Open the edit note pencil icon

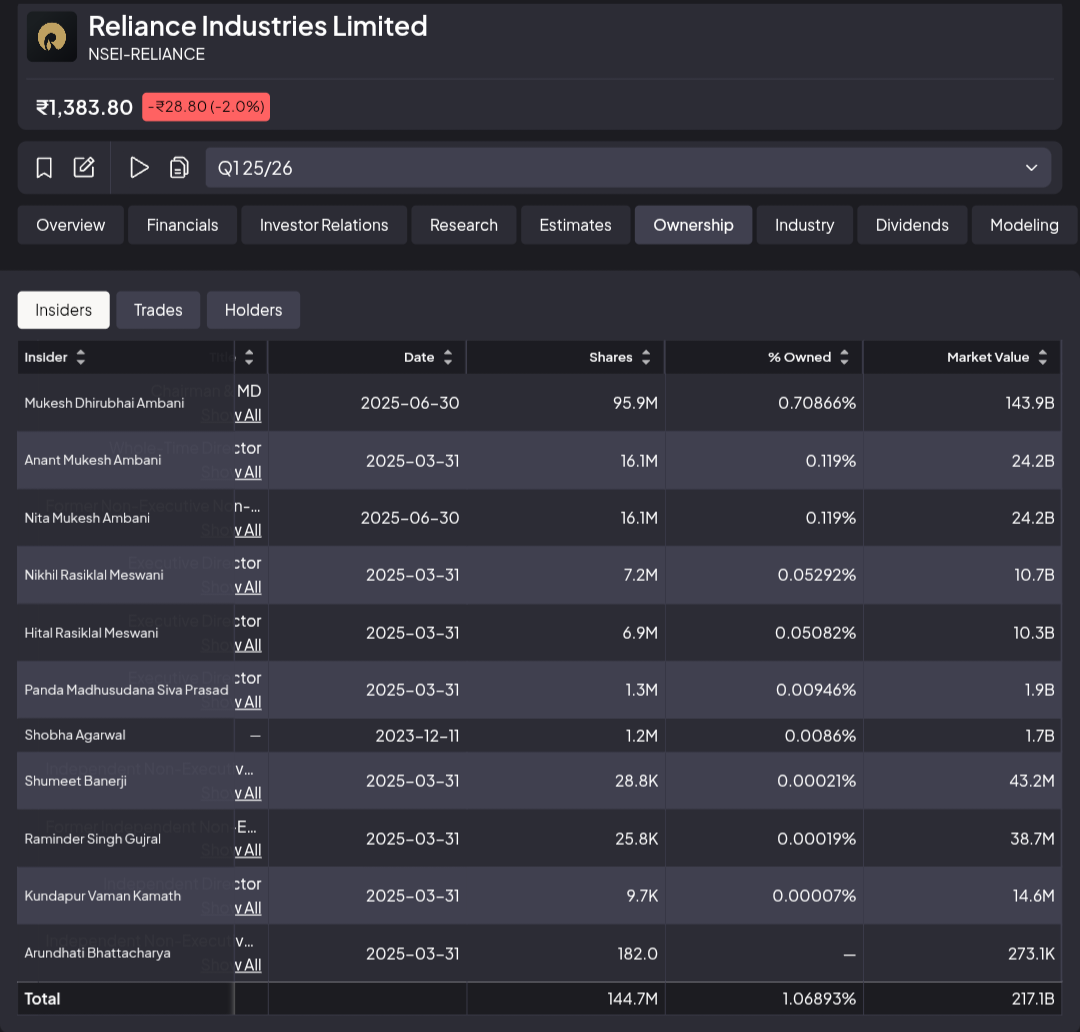click(x=84, y=167)
